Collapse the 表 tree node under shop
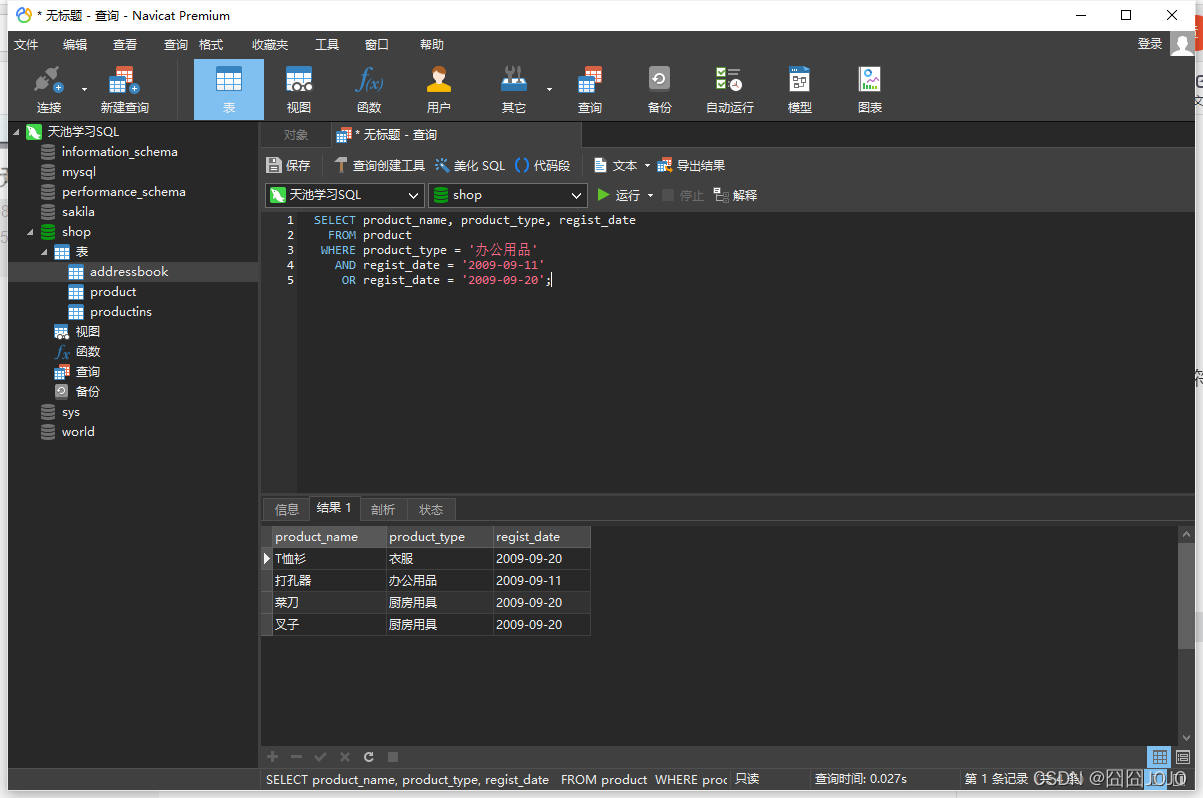 tap(44, 252)
